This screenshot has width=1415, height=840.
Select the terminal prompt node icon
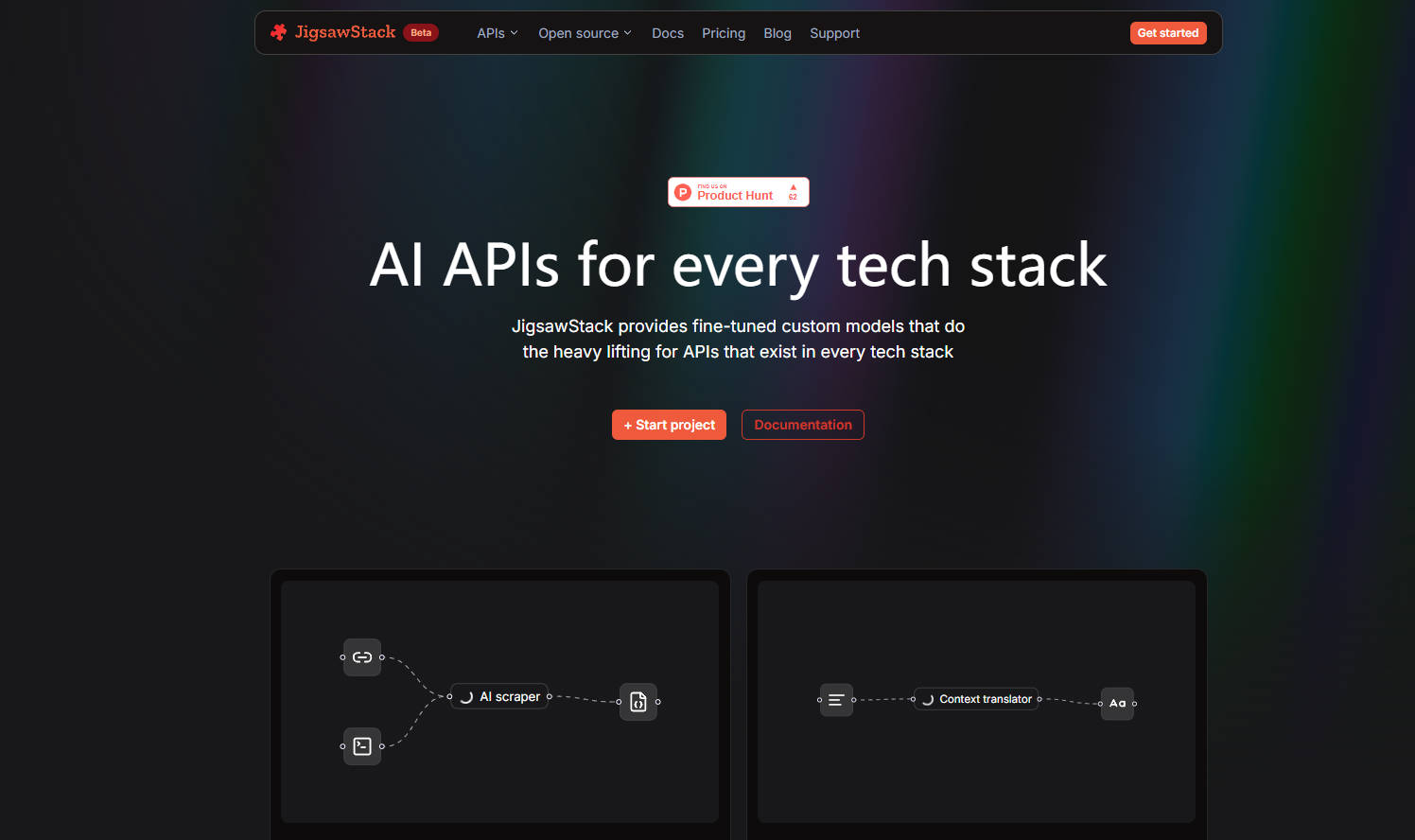tap(362, 746)
